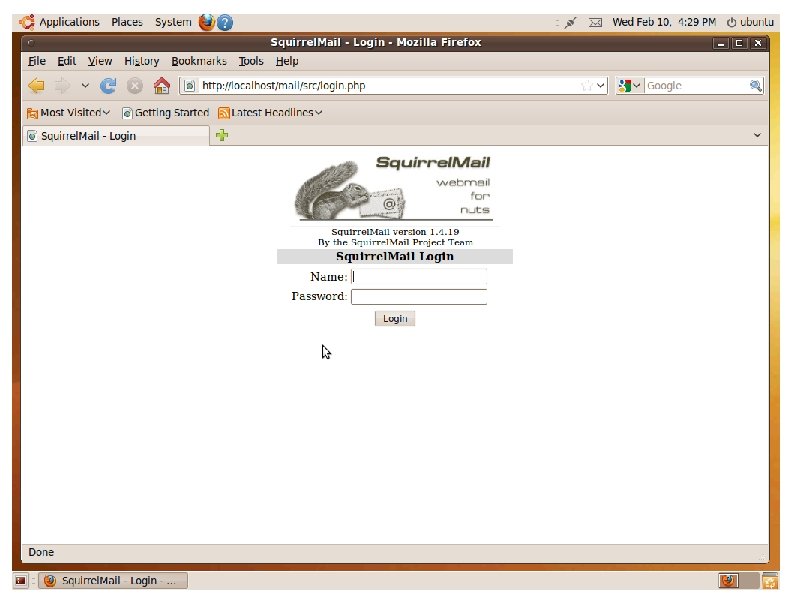Open the Bookmarks menu
This screenshot has width=794, height=595.
(199, 61)
